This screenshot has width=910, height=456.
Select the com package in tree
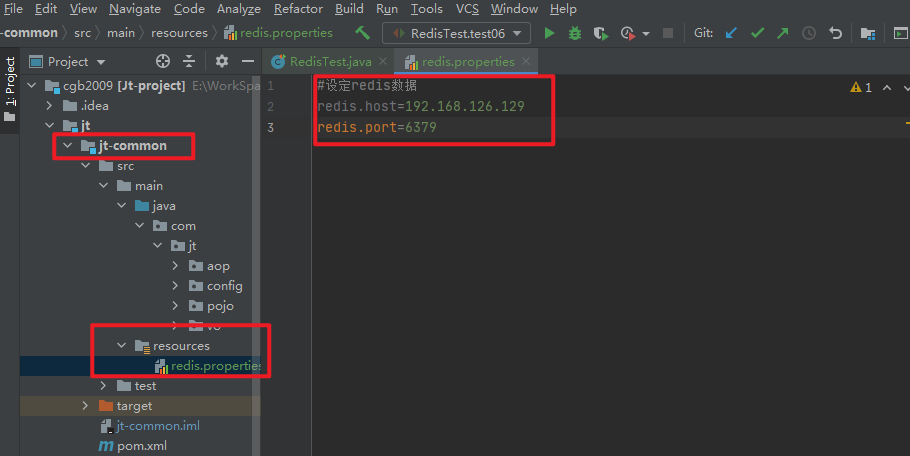coord(175,226)
